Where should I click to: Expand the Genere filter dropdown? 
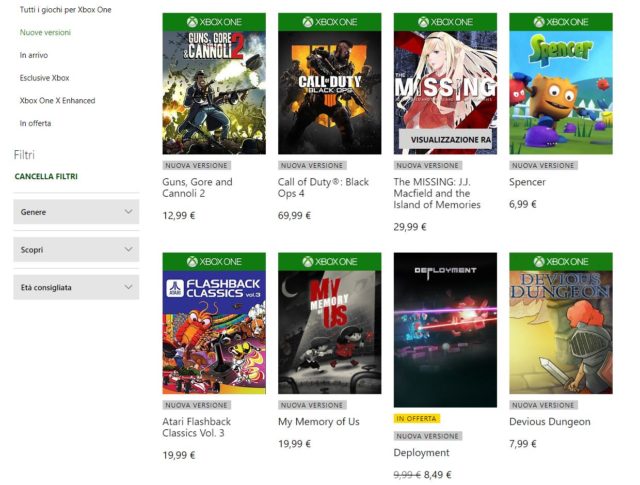click(76, 212)
